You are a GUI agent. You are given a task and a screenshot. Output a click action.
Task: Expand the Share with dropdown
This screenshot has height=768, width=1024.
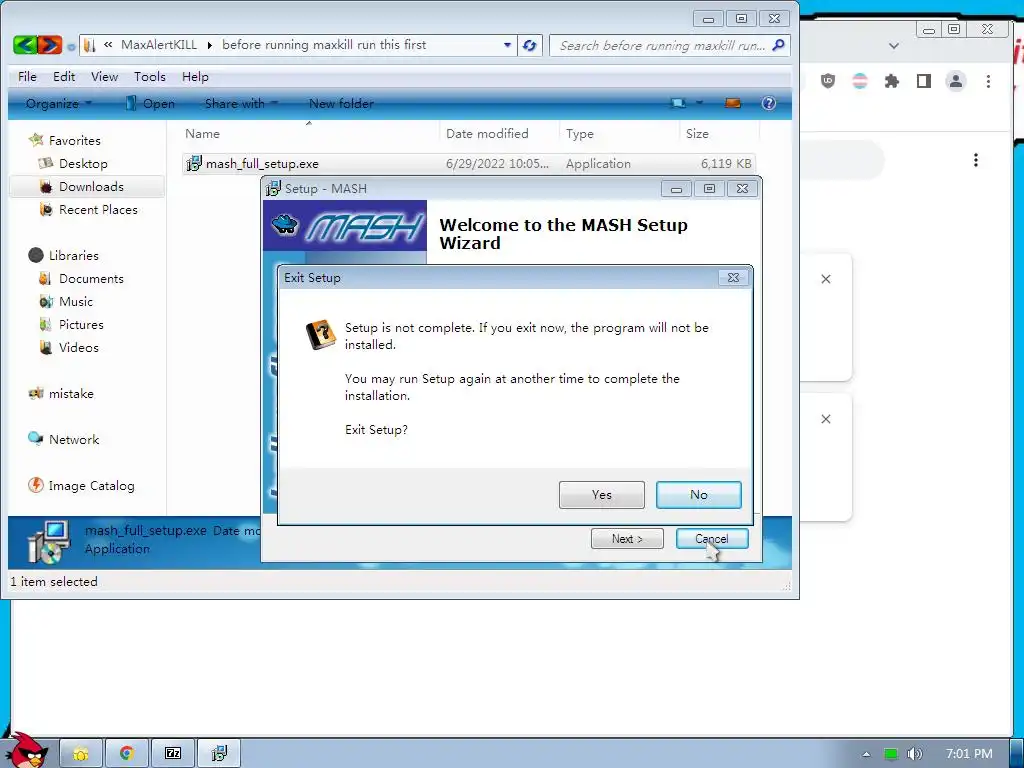[241, 103]
